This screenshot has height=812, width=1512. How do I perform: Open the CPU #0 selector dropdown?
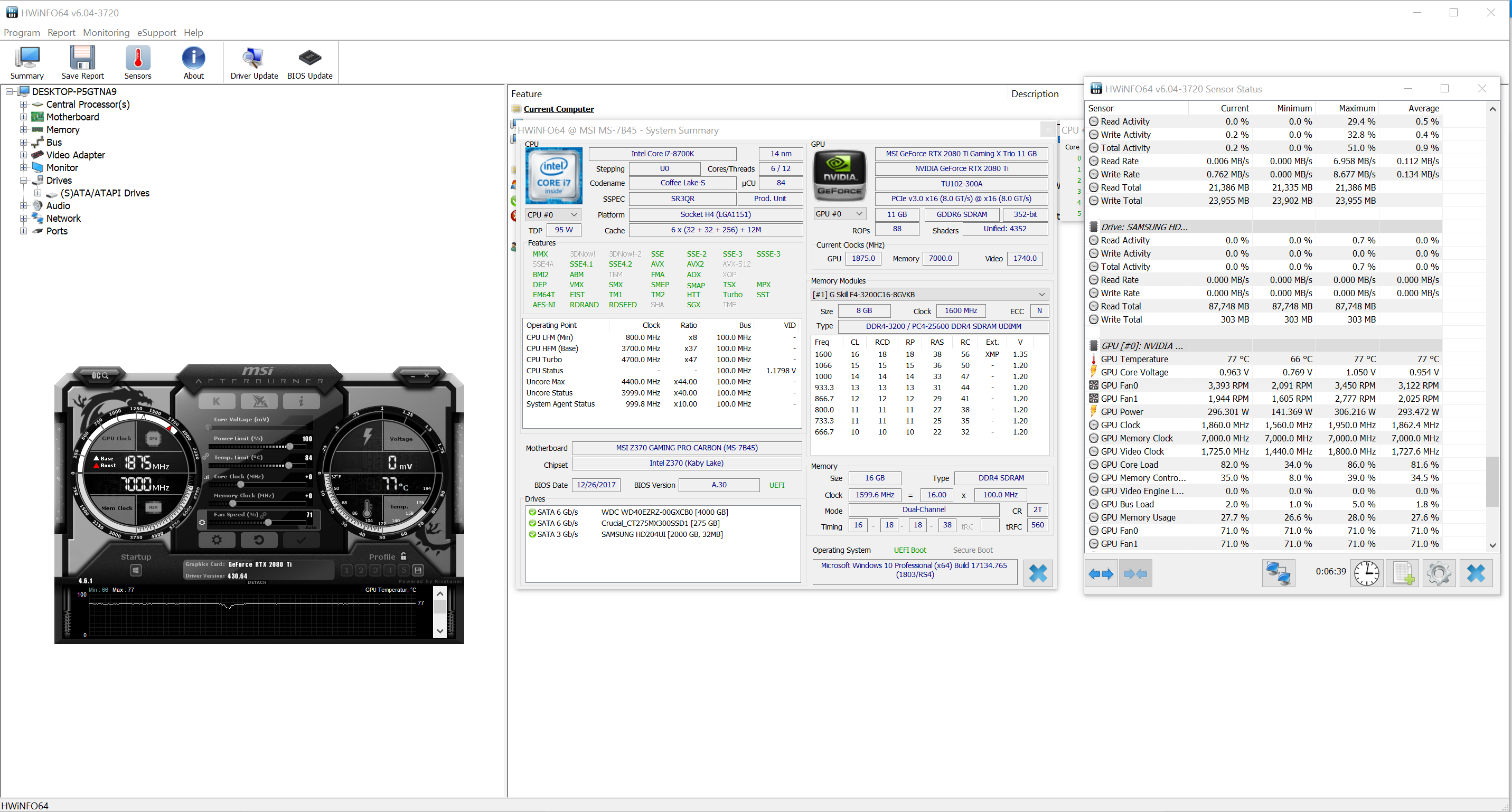553,215
